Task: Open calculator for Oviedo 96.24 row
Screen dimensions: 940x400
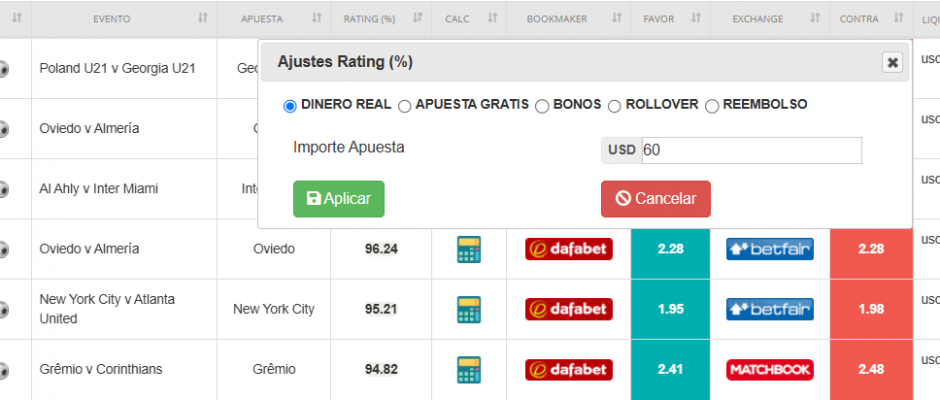Action: 468,249
